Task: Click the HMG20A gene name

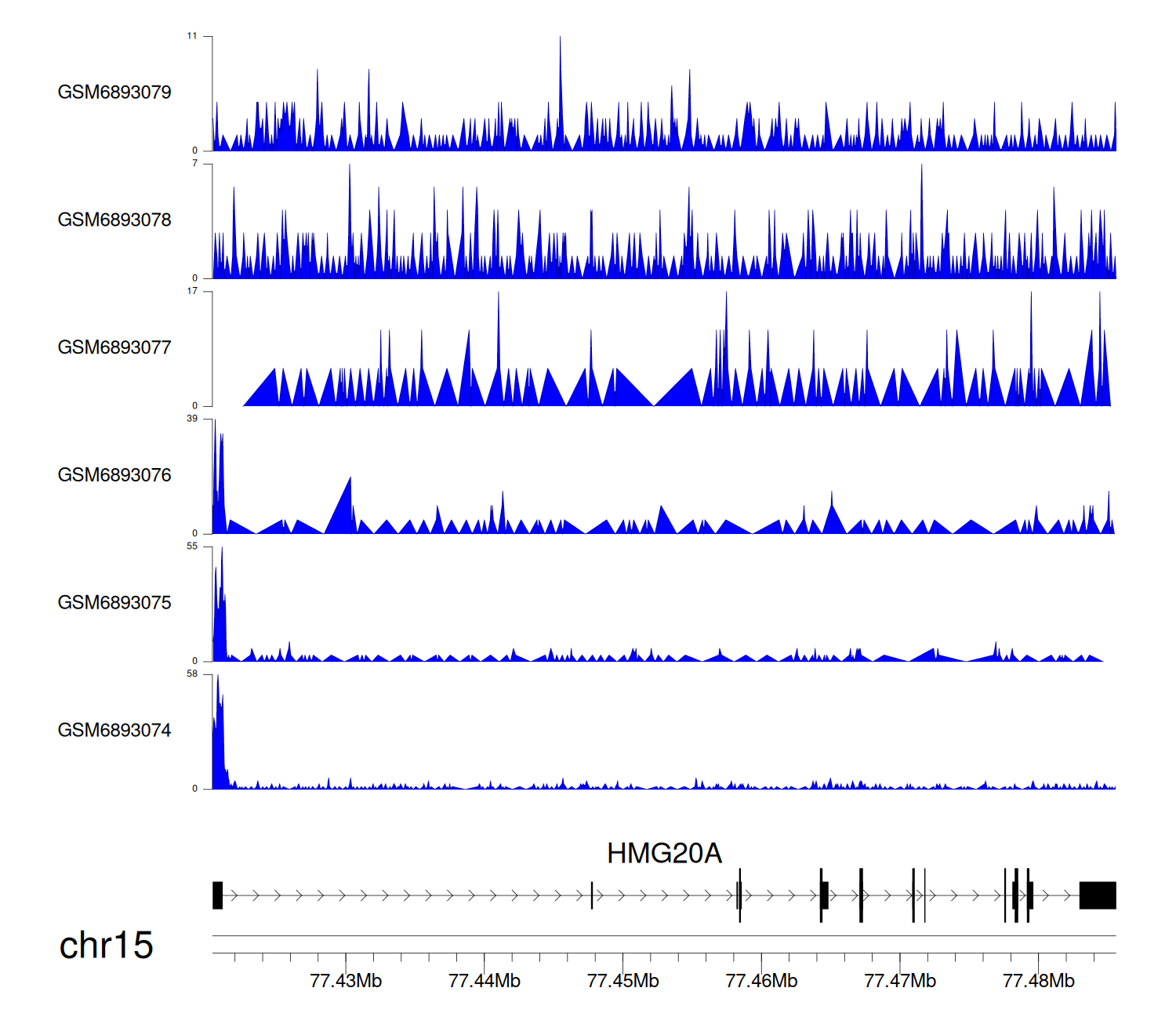Action: (664, 853)
